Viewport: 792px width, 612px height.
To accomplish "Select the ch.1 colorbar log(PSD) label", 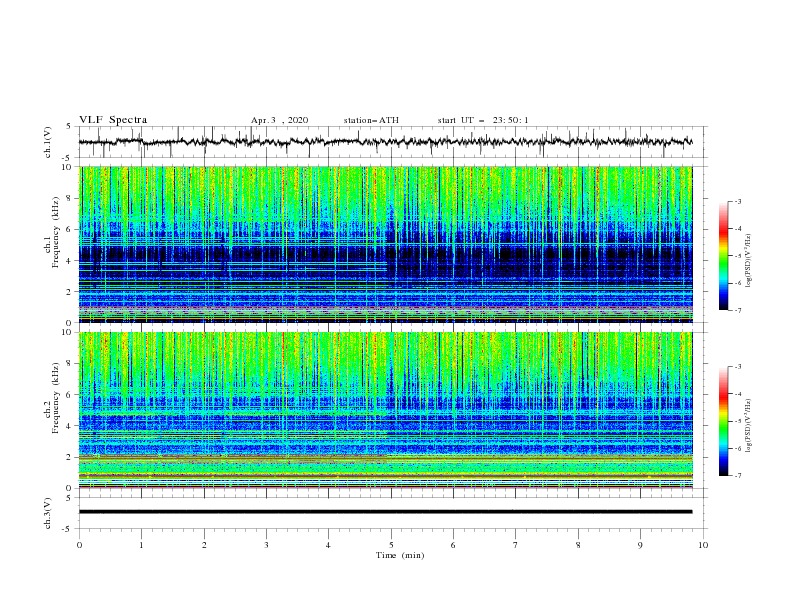I will coord(748,261).
